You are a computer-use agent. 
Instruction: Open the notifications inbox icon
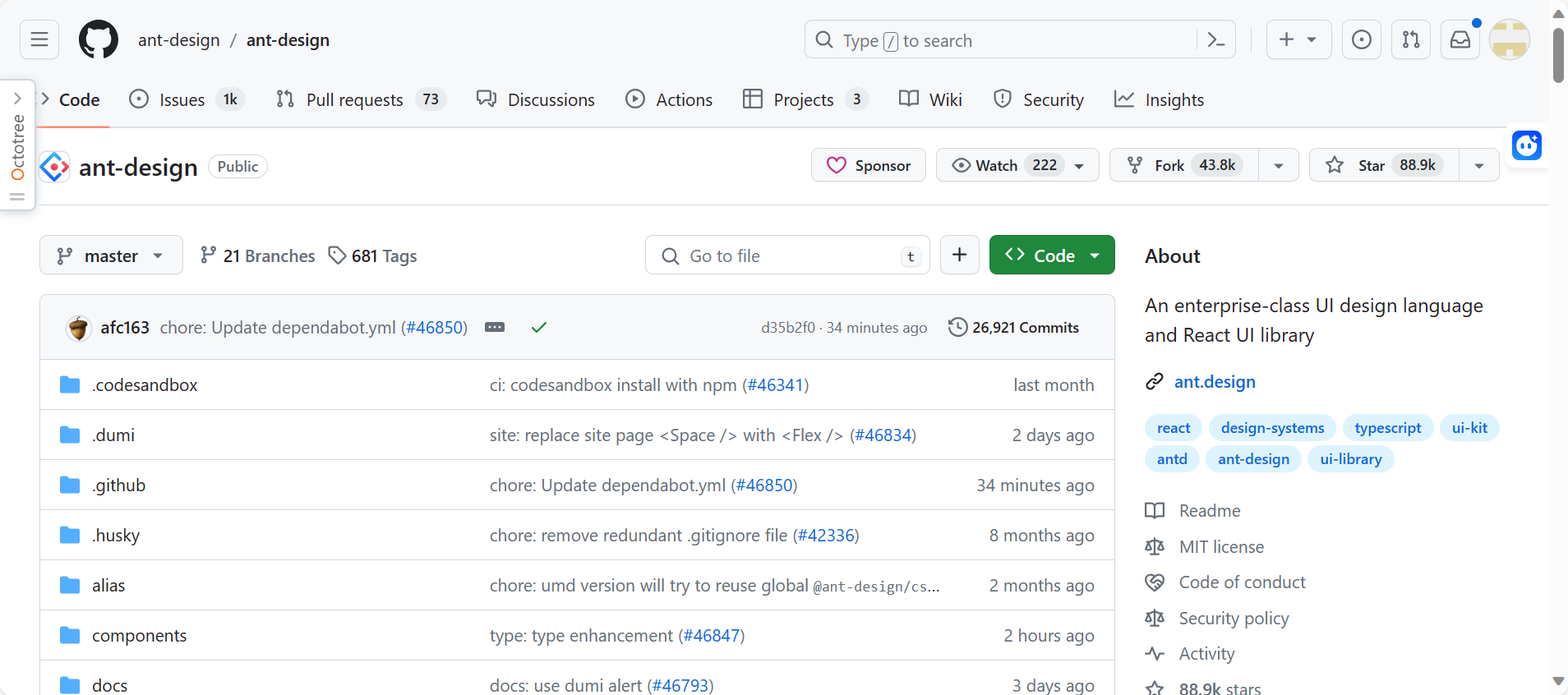coord(1460,39)
